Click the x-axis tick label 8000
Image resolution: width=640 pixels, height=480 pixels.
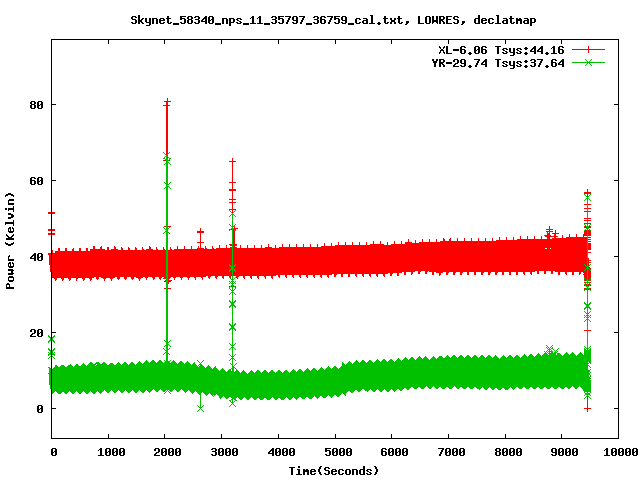pos(508,452)
